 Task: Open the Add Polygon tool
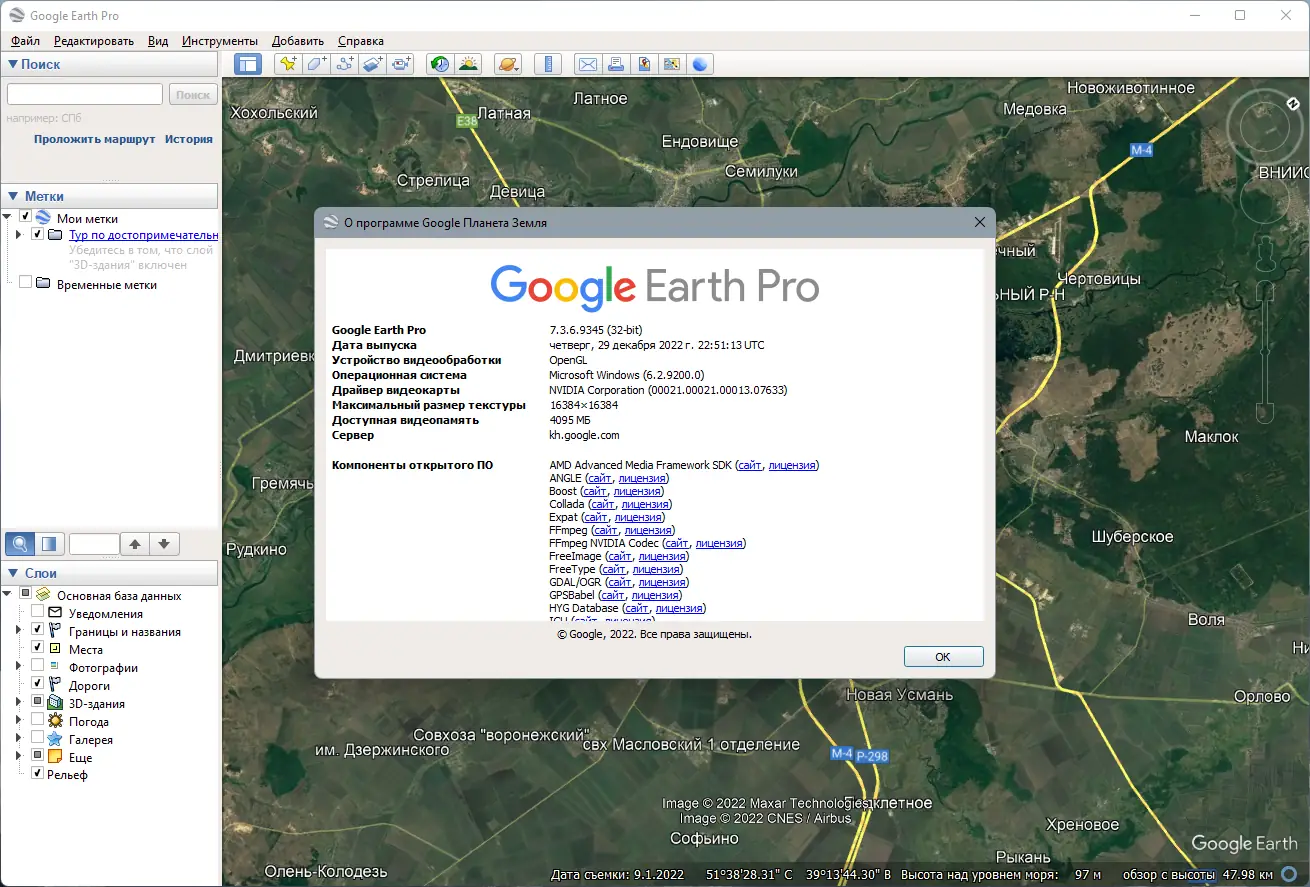point(316,63)
